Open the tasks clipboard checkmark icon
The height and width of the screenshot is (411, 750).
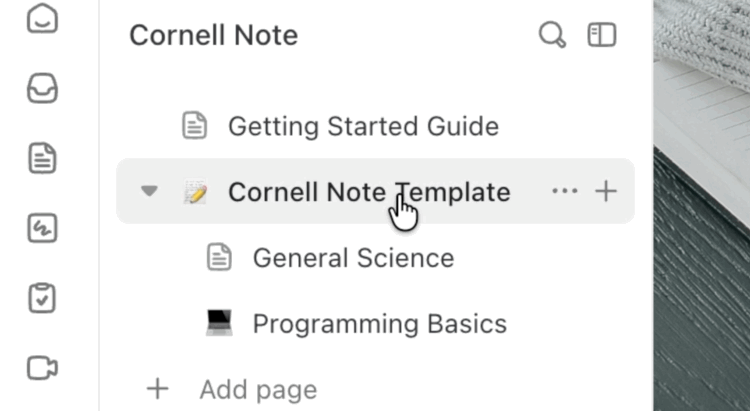click(42, 298)
